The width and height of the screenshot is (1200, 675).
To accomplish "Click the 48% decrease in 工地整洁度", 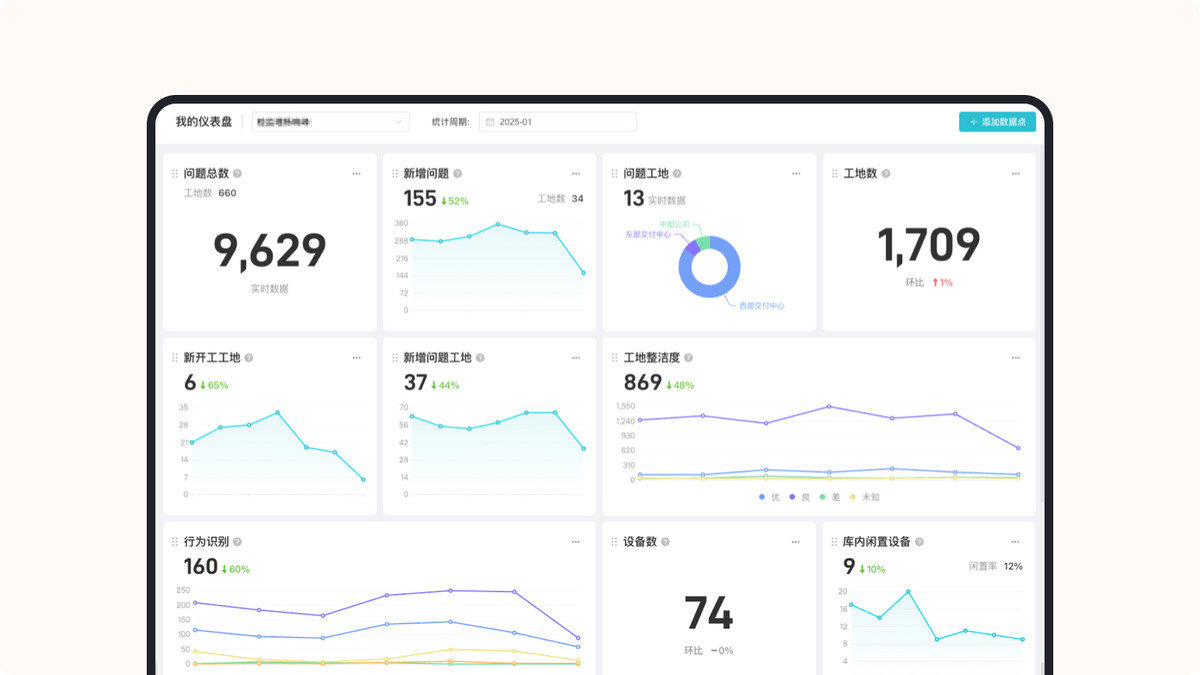I will point(680,385).
